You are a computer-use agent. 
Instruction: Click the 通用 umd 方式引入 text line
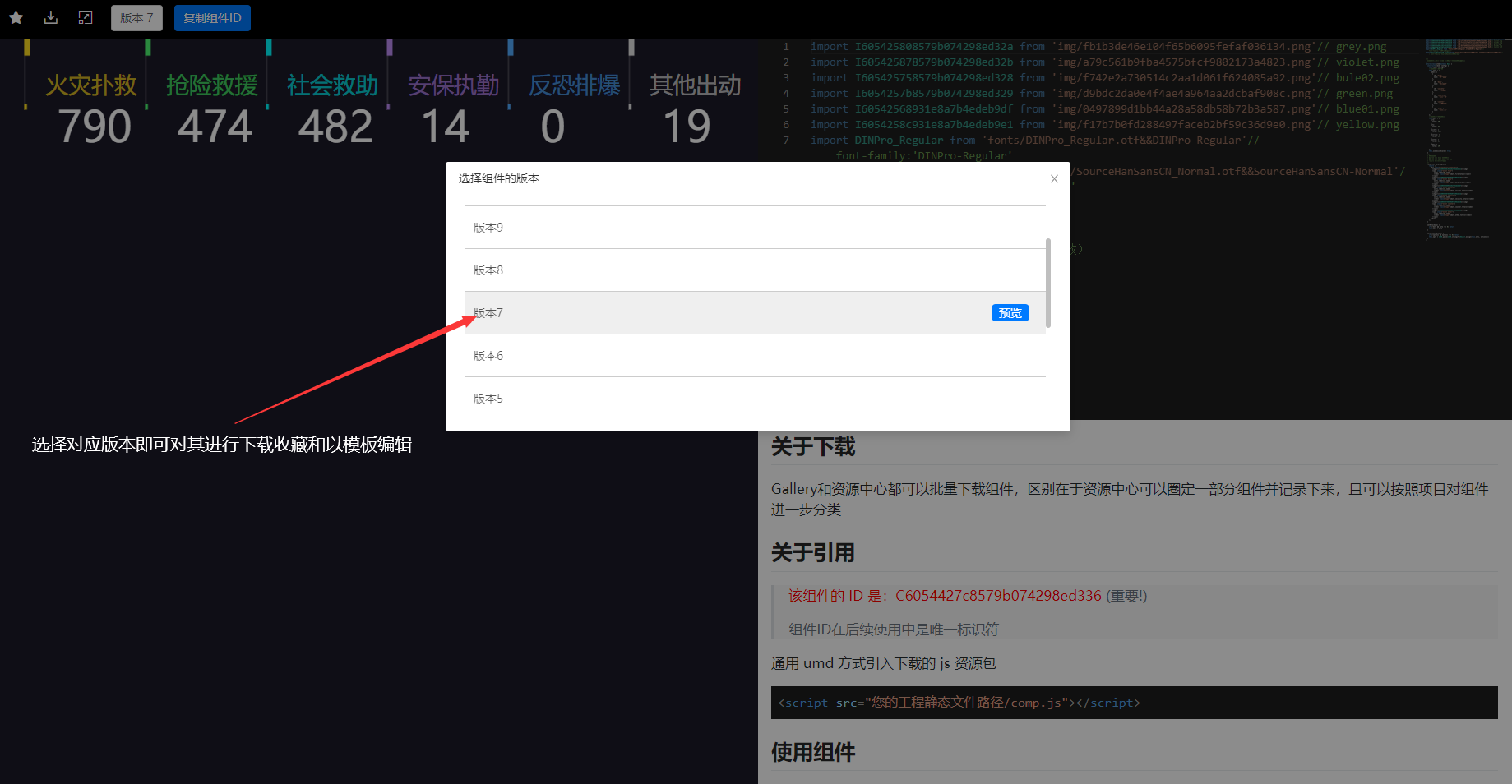coord(884,663)
